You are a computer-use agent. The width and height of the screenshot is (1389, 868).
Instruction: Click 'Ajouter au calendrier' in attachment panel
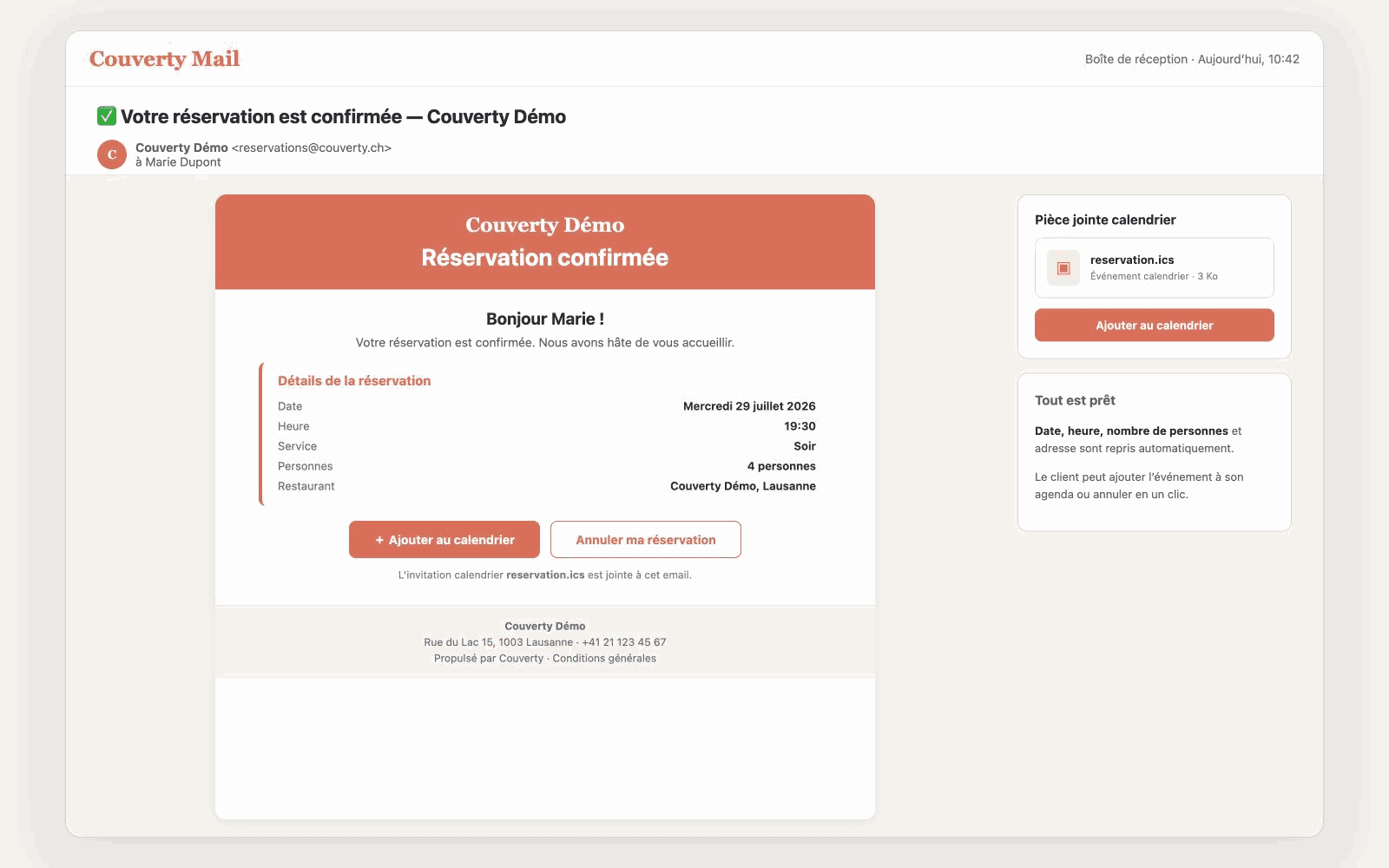click(1155, 325)
